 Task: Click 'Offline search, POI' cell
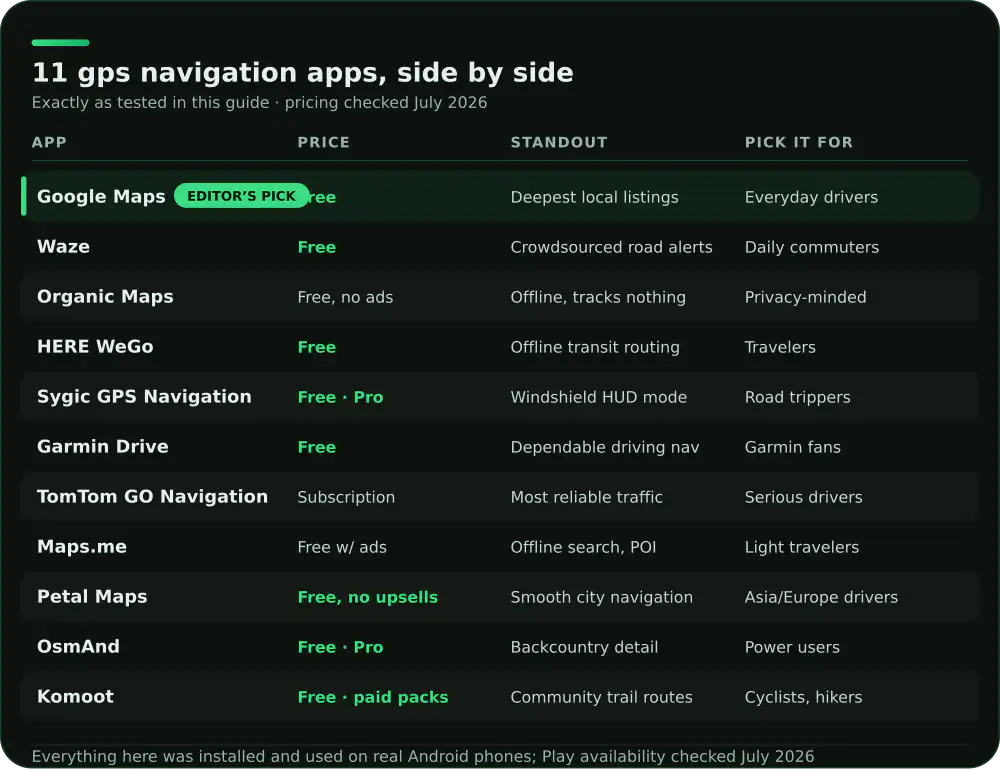[x=583, y=547]
